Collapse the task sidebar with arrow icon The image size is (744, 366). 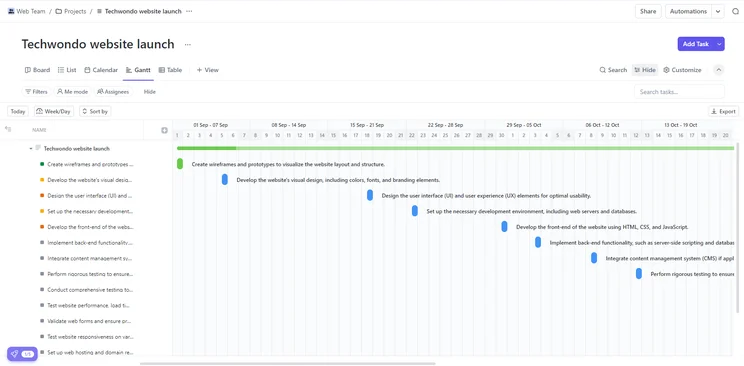click(x=8, y=129)
